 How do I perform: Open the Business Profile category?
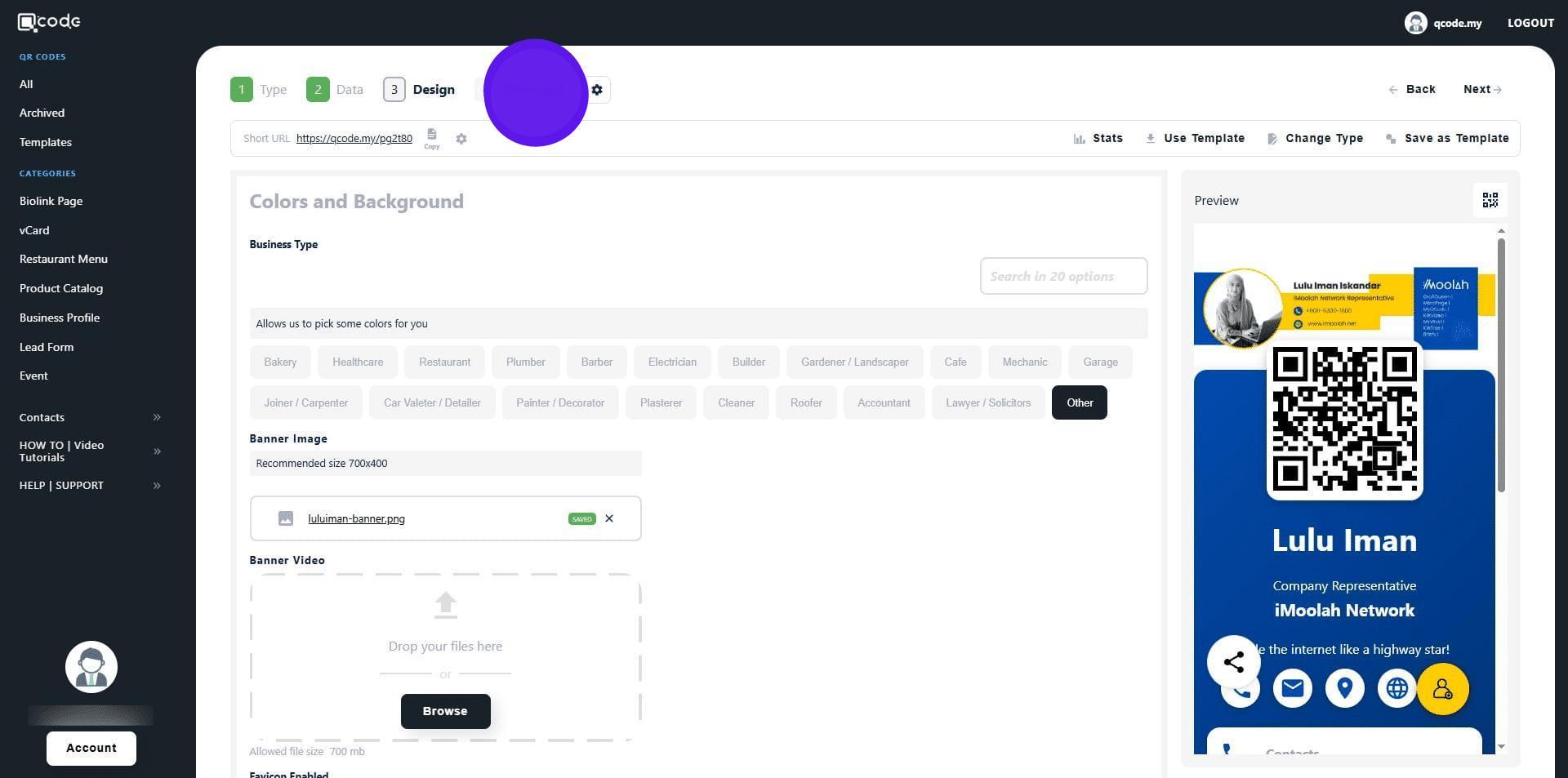[60, 318]
